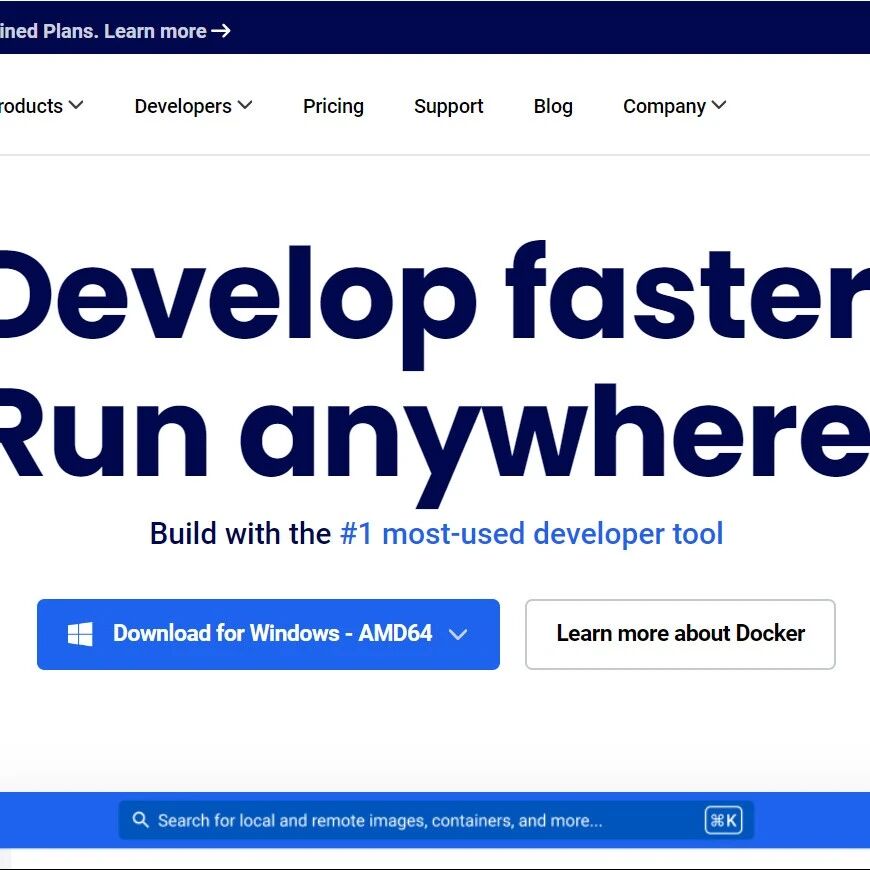Click Download for Windows - AMD64 button

coord(269,634)
